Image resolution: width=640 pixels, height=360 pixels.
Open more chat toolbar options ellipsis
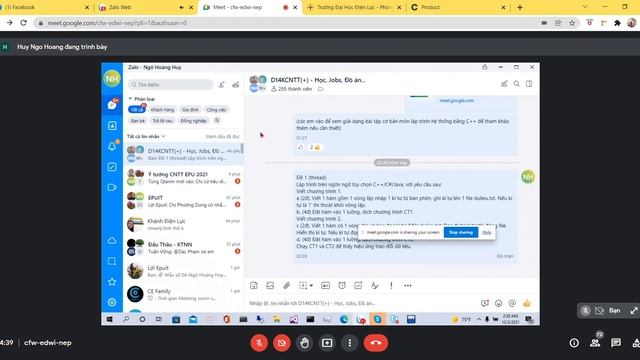point(407,286)
